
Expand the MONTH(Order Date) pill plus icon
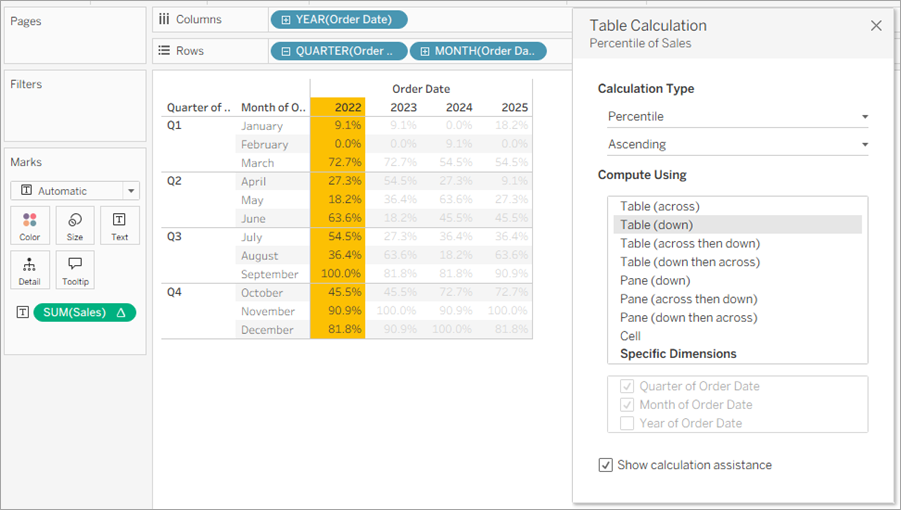pos(425,52)
